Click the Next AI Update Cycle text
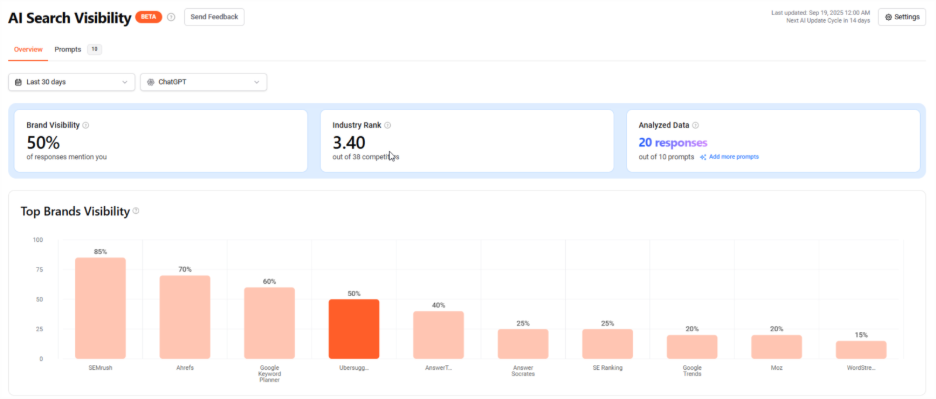The height and width of the screenshot is (399, 936). coord(829,20)
